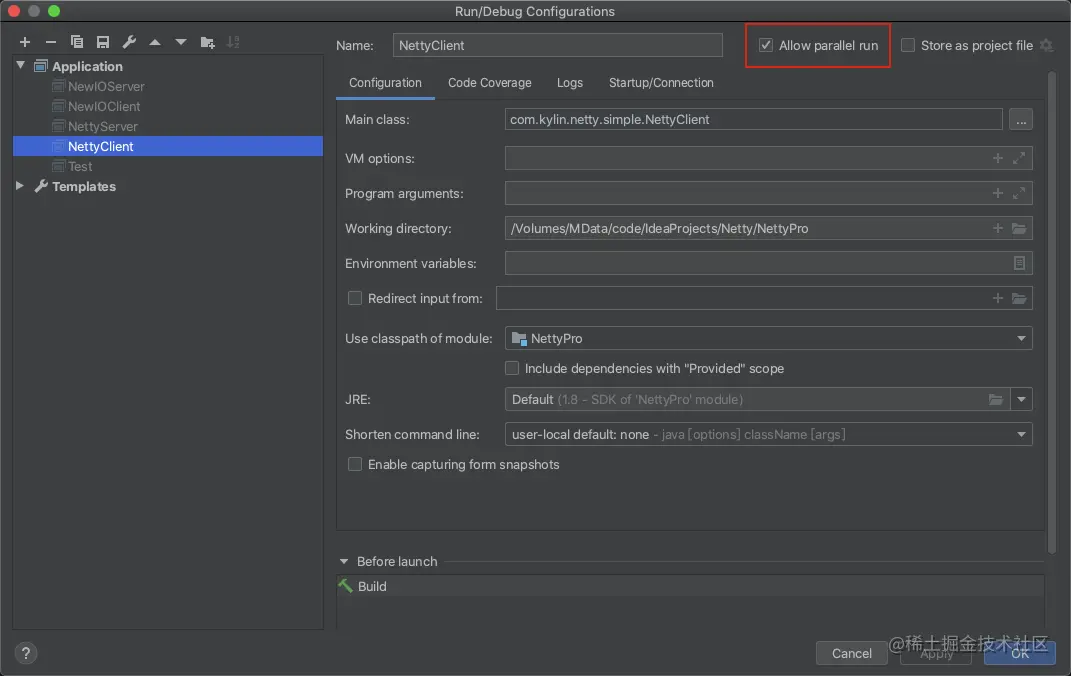1071x676 pixels.
Task: Add a new configuration with the plus icon
Action: pyautogui.click(x=25, y=42)
